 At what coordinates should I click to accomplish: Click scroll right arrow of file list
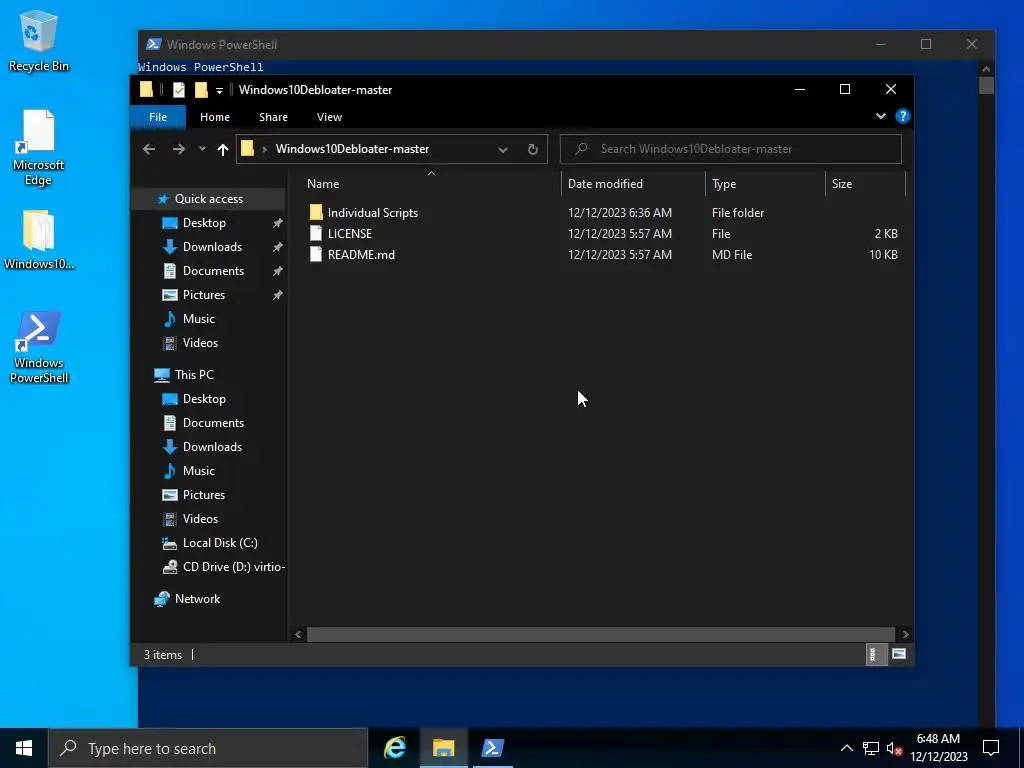(x=905, y=634)
